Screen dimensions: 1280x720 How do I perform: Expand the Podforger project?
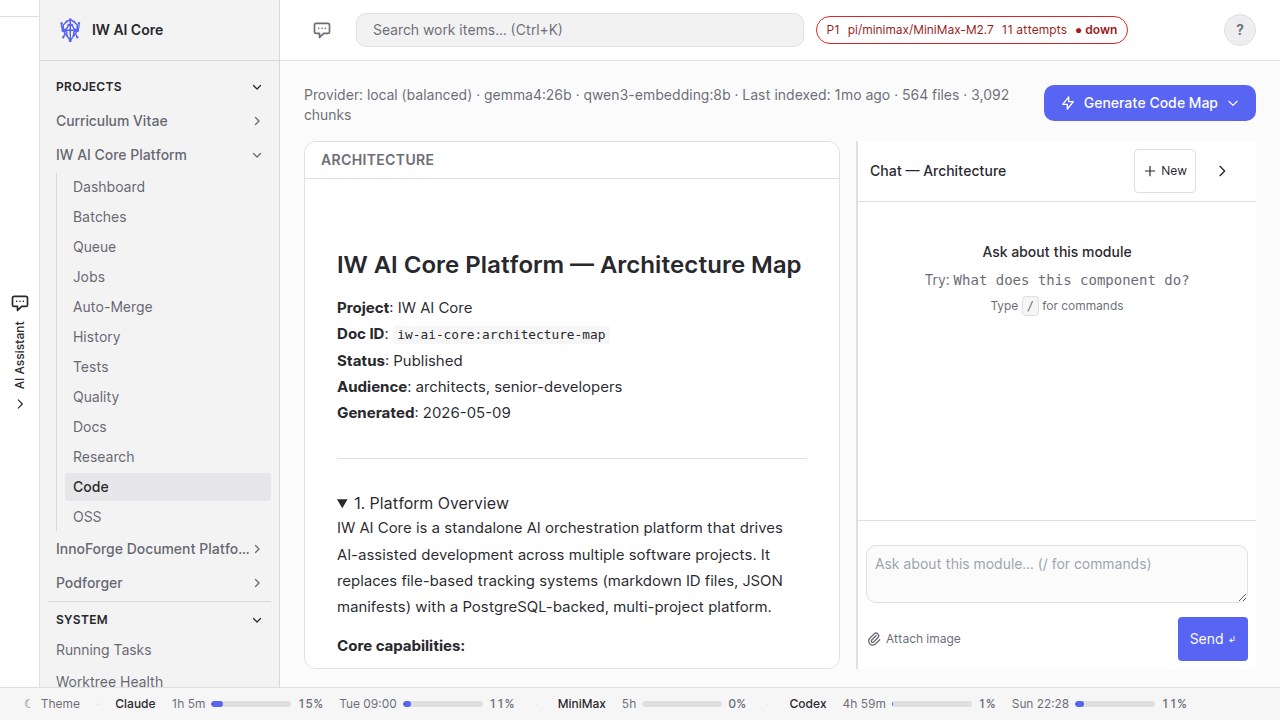coord(257,583)
